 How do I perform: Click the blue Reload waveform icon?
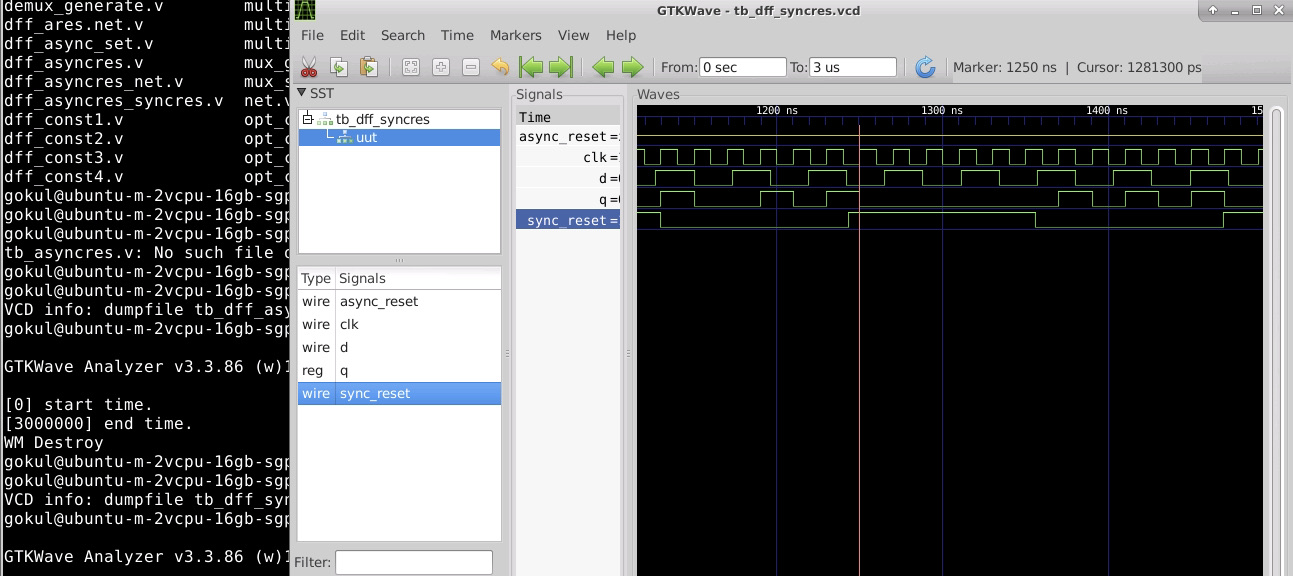pos(925,66)
